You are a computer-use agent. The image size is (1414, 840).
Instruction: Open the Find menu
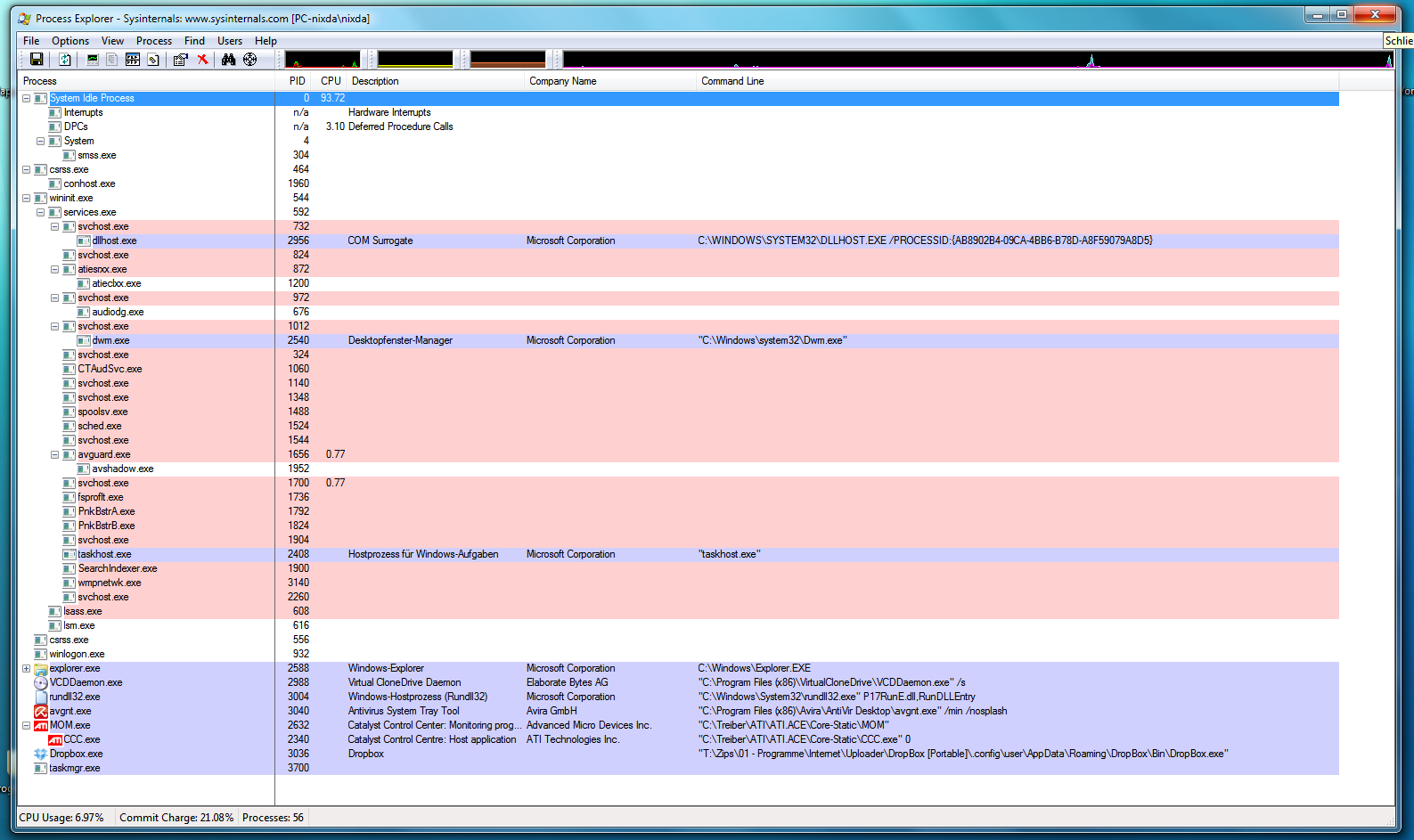(x=194, y=41)
